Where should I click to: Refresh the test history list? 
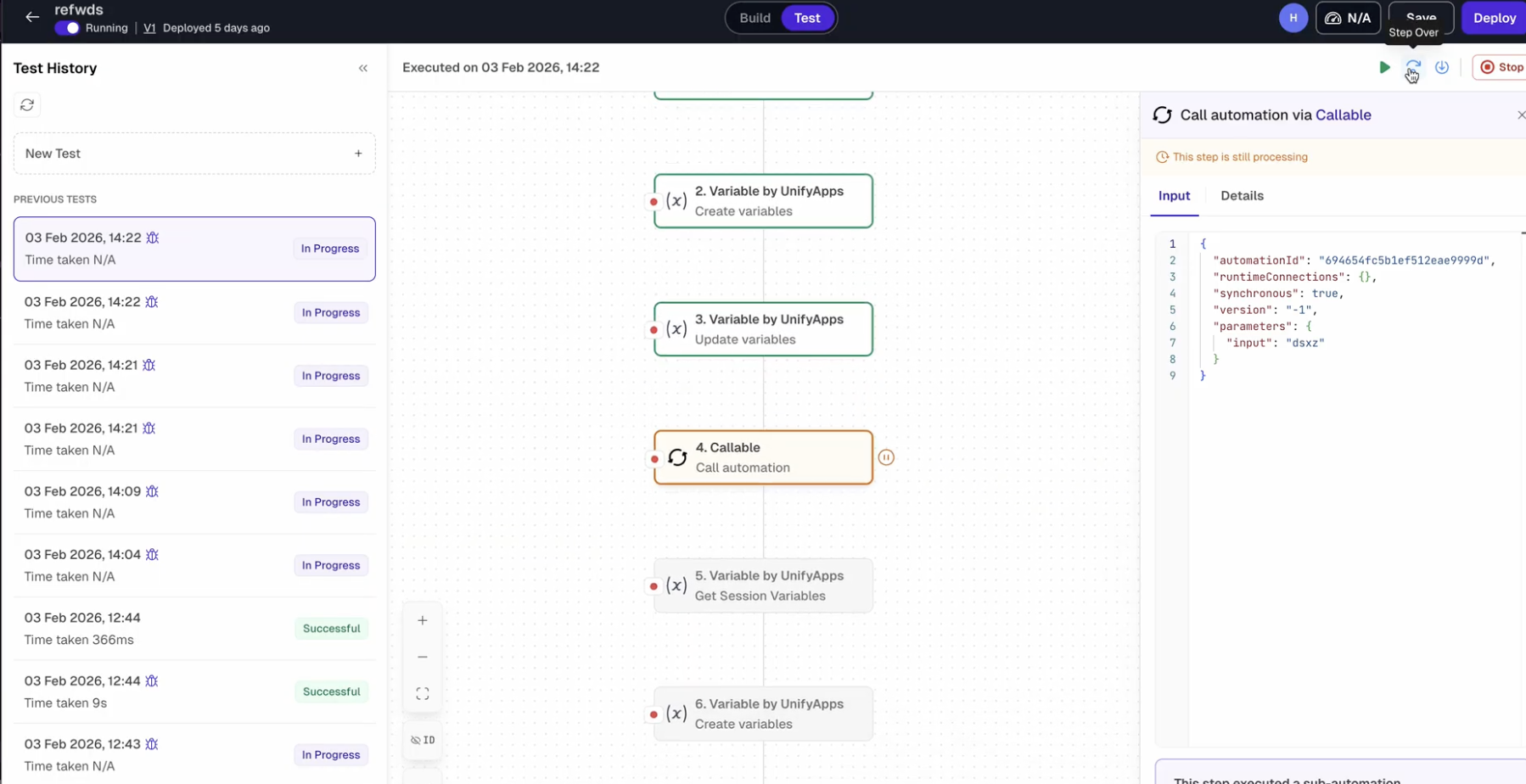[x=27, y=104]
